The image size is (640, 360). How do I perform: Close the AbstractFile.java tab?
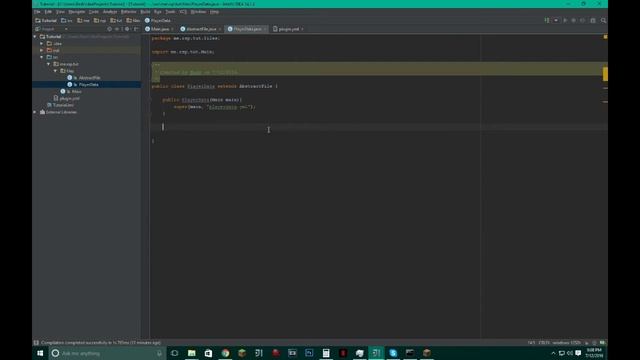pos(220,29)
